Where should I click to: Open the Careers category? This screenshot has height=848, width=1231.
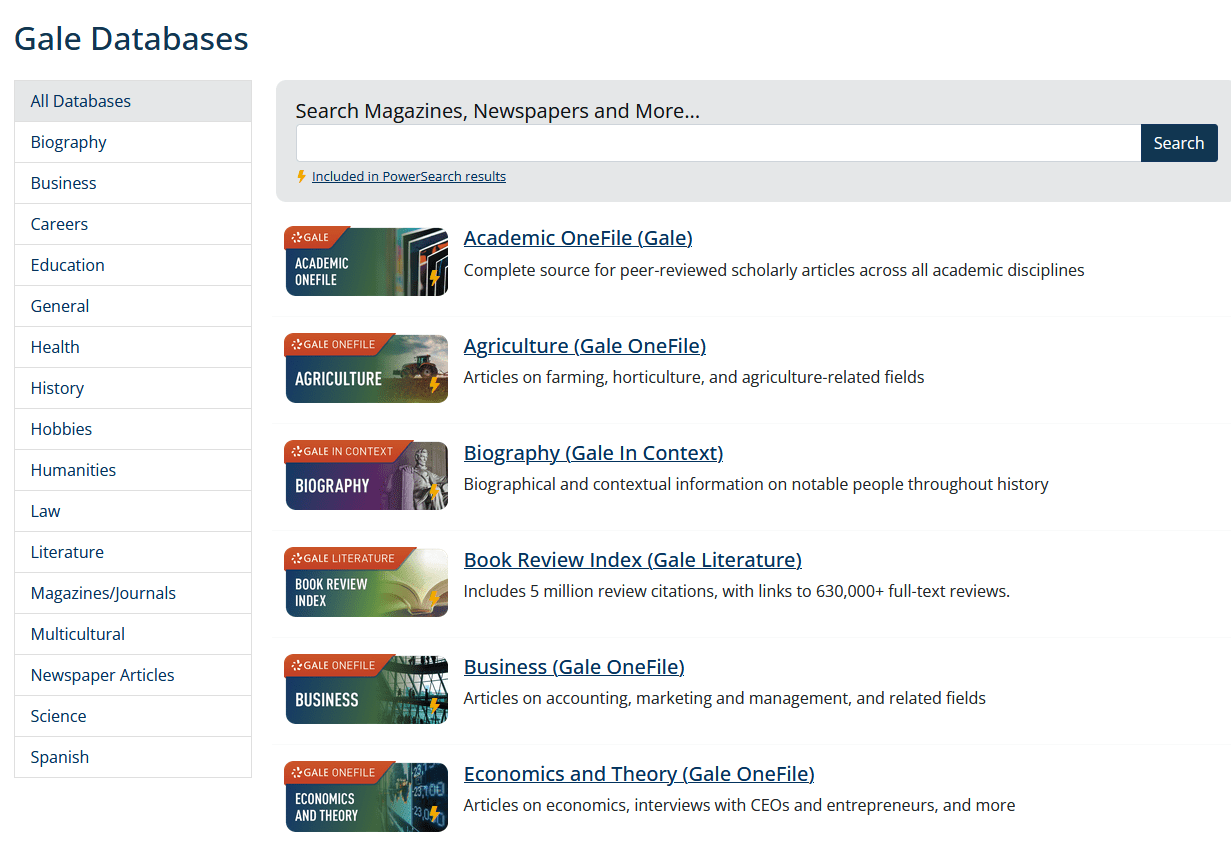tap(133, 224)
